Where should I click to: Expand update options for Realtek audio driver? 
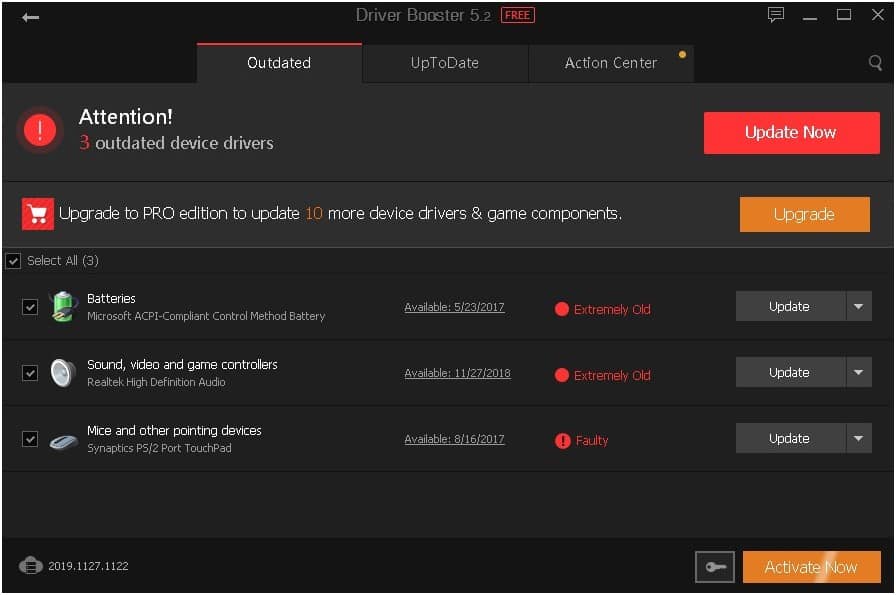coord(858,372)
